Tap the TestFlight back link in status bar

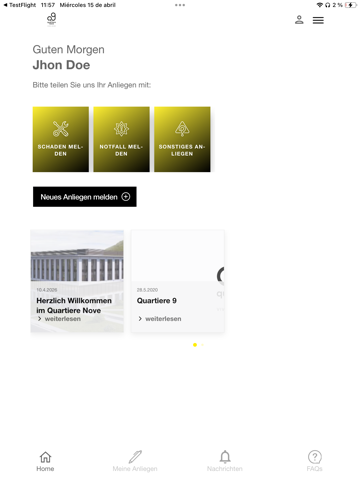pos(19,5)
